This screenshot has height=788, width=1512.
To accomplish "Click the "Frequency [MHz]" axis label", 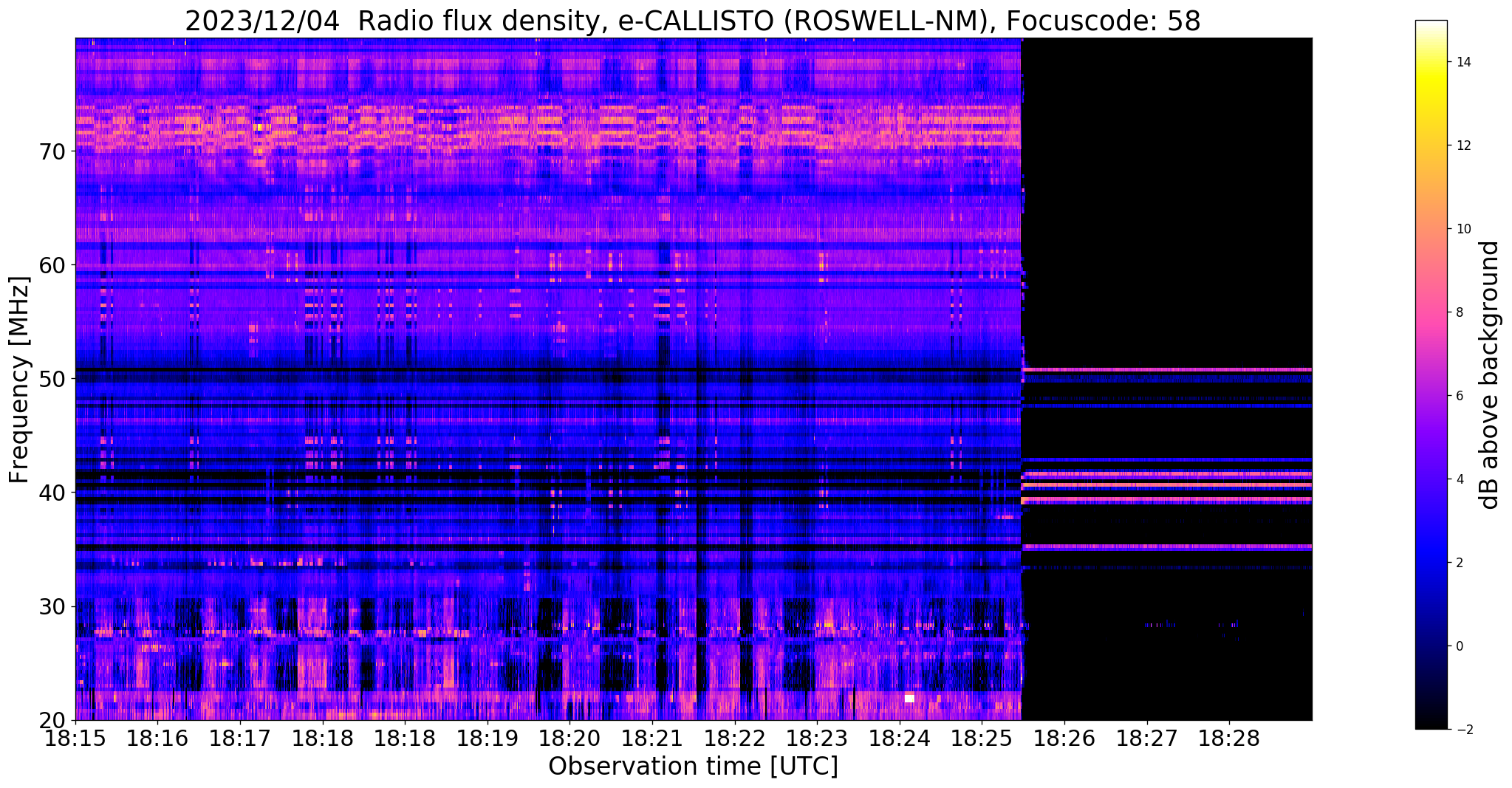I will (20, 380).
